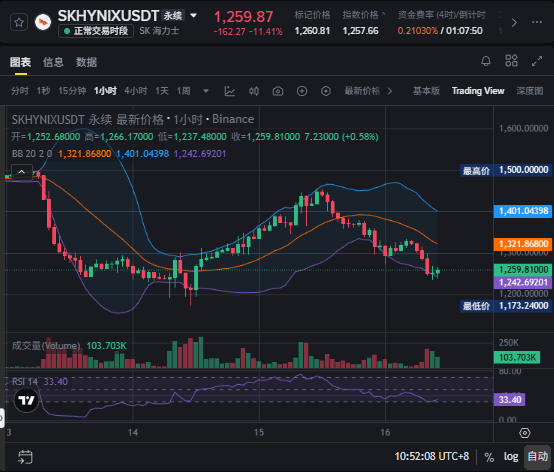This screenshot has width=554, height=472.
Task: Click the orange 1,321.86800 basis price label
Action: 523,244
